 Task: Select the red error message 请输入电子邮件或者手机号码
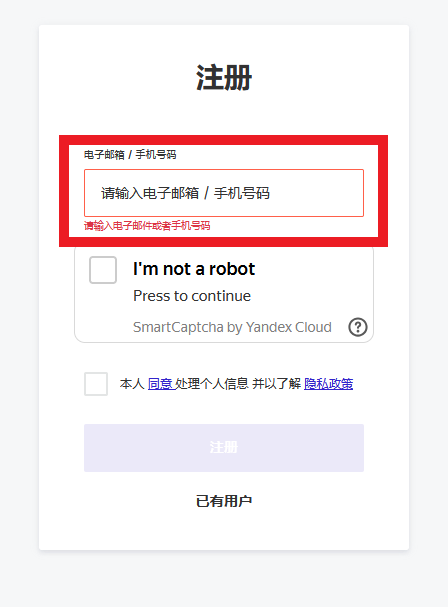tap(147, 225)
